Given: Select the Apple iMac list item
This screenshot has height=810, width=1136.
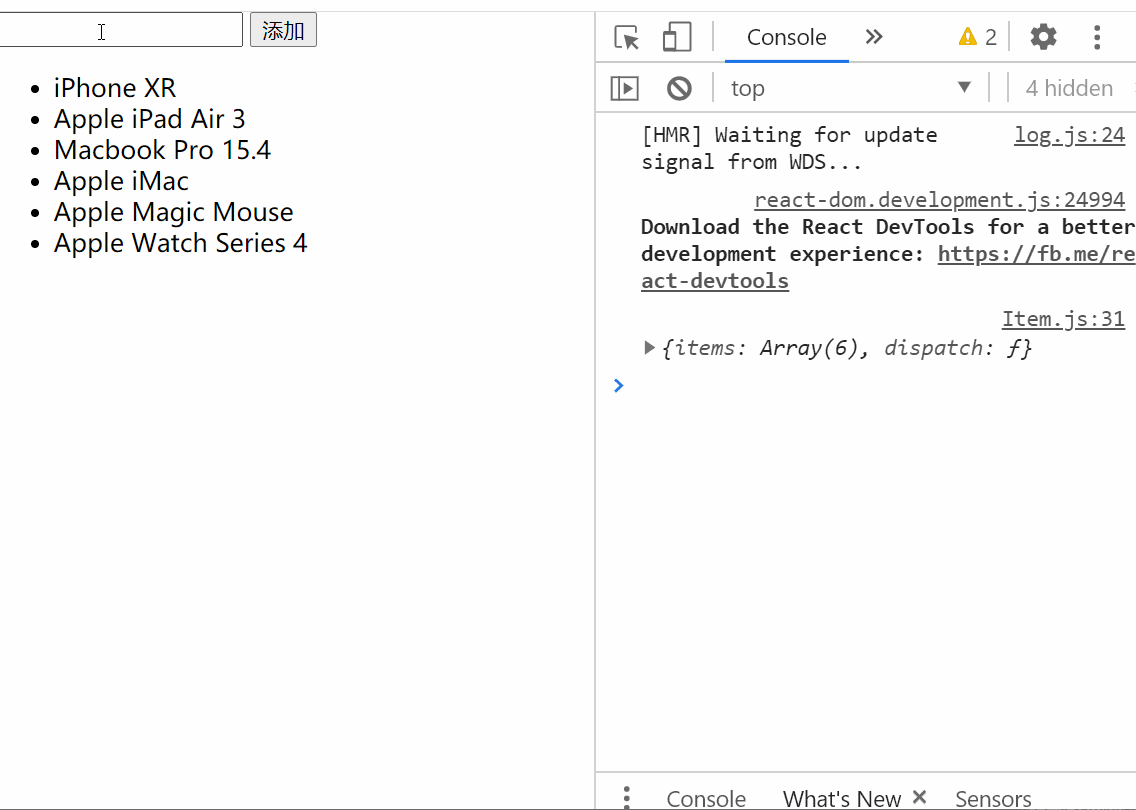Looking at the screenshot, I should coord(121,181).
